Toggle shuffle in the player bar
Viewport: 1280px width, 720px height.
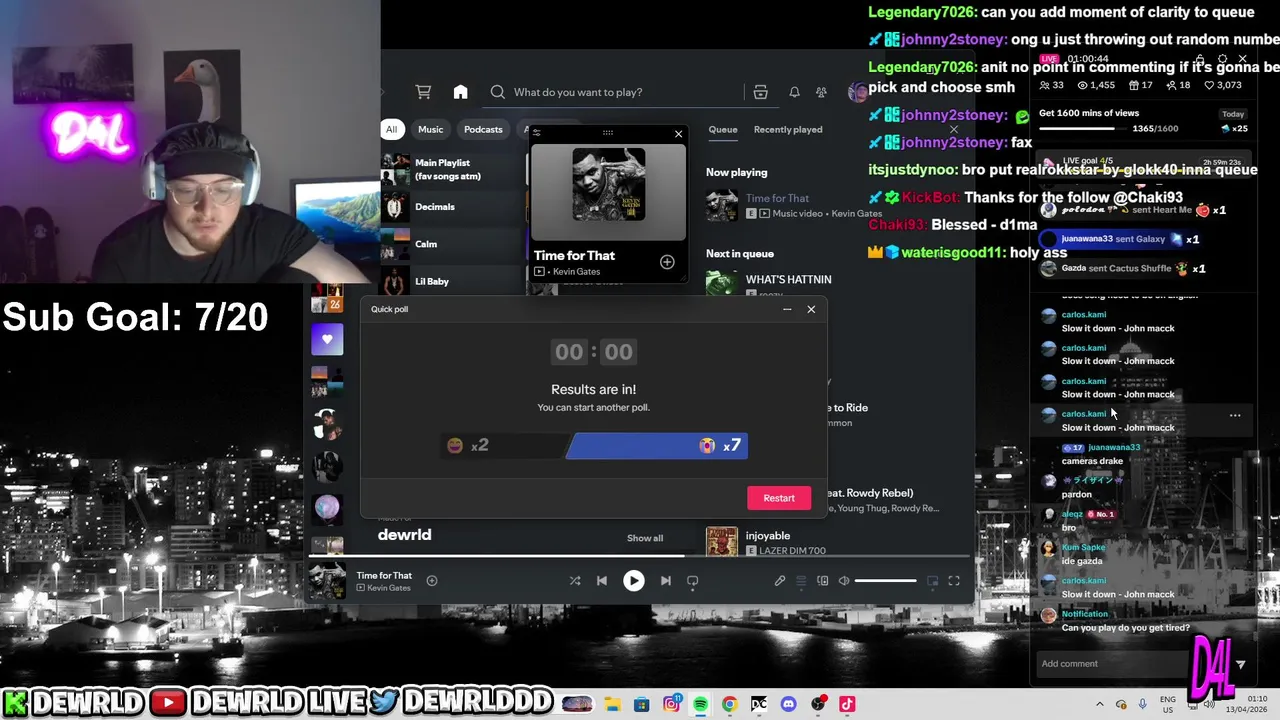[x=575, y=580]
